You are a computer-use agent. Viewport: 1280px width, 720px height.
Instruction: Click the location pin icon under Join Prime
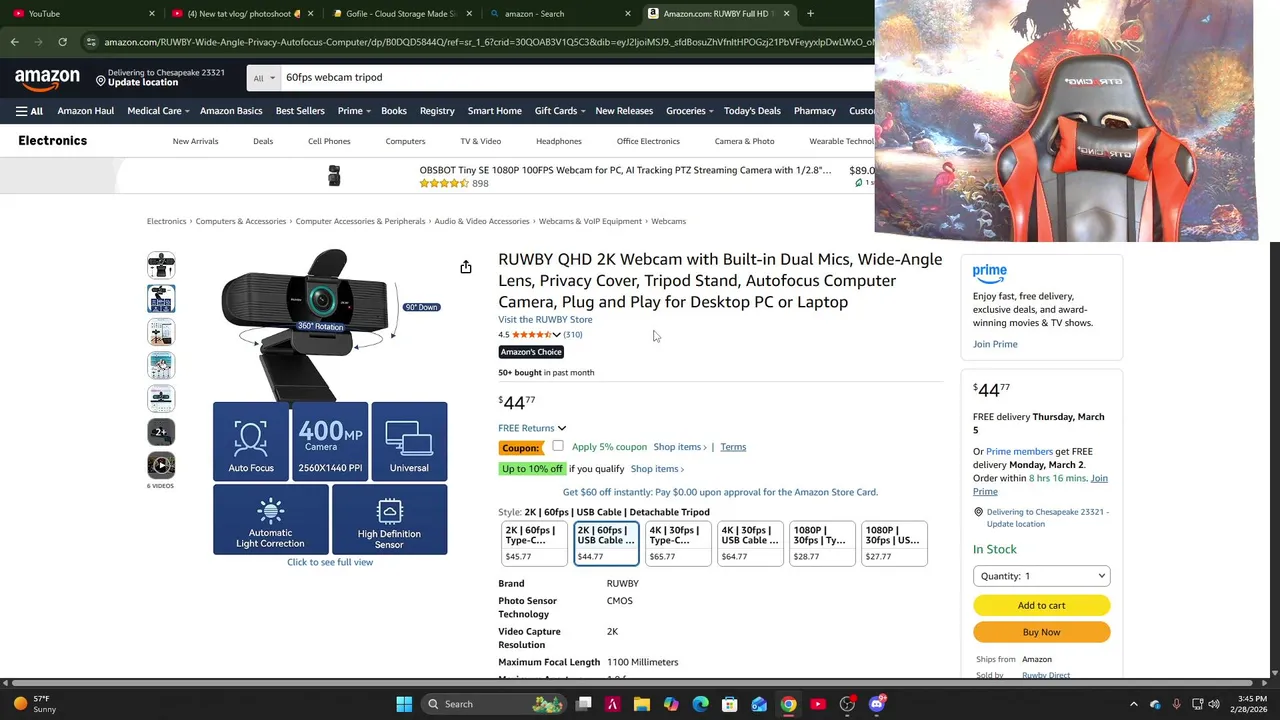[978, 512]
